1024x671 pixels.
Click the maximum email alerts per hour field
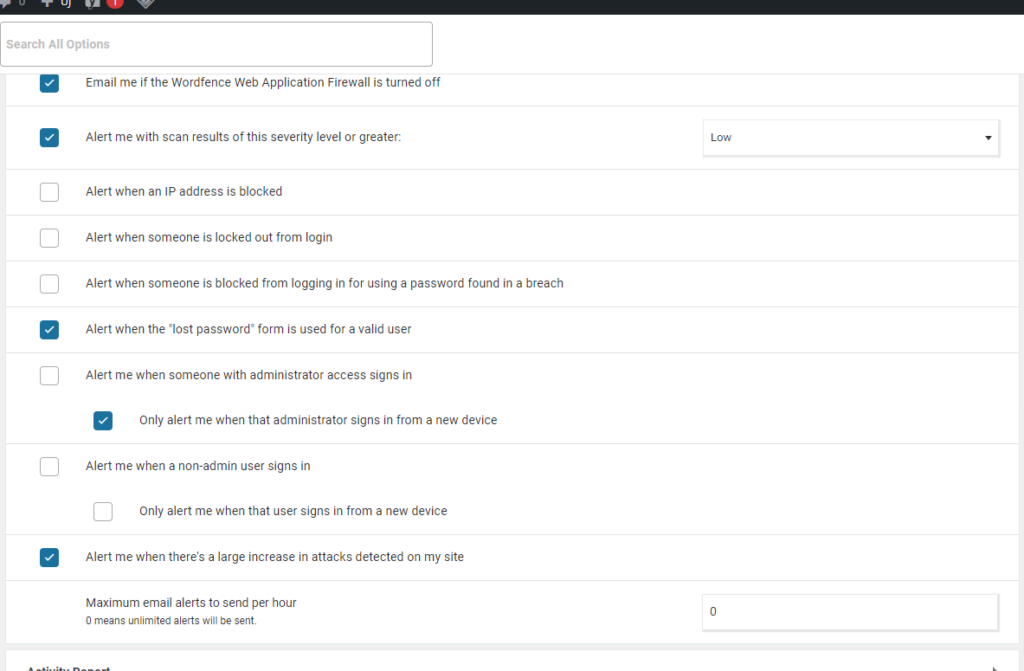click(x=850, y=612)
